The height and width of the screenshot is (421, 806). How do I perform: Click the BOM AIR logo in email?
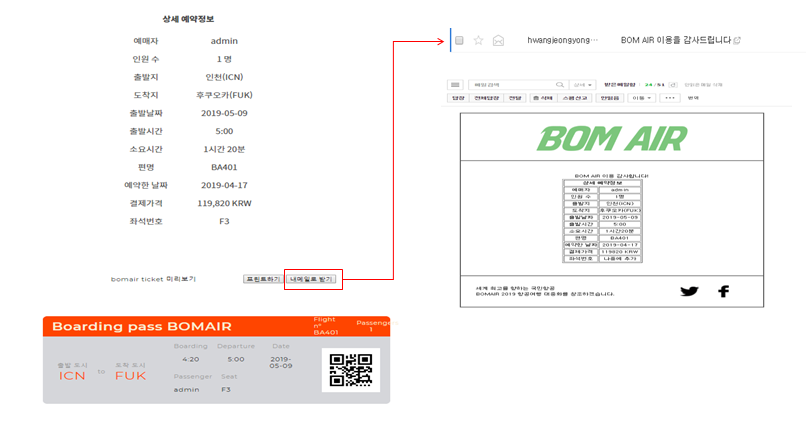click(x=612, y=138)
